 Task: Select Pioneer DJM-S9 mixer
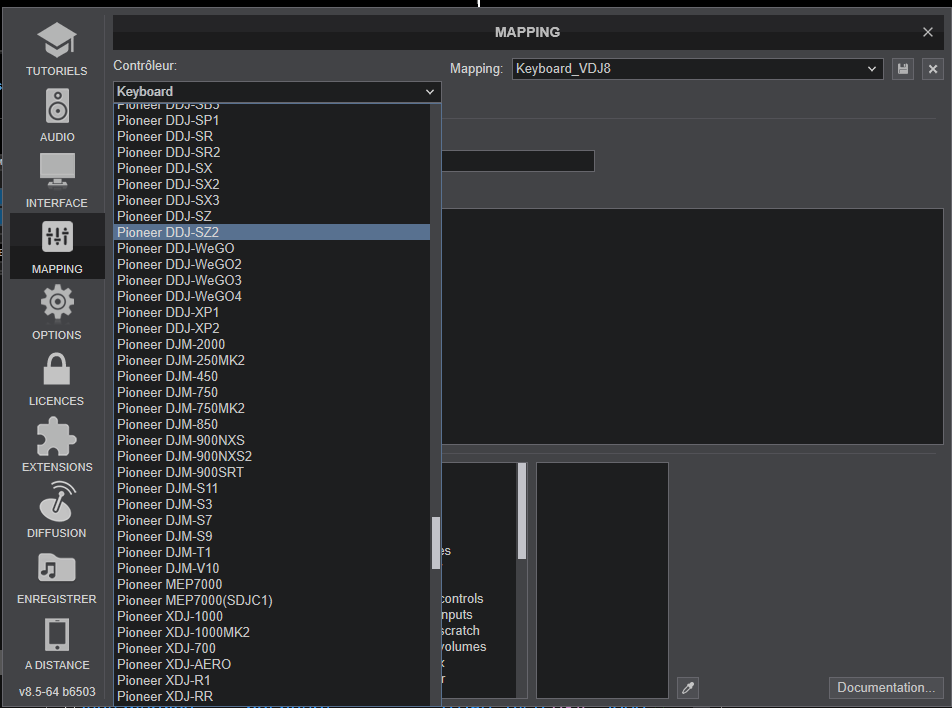coord(271,536)
